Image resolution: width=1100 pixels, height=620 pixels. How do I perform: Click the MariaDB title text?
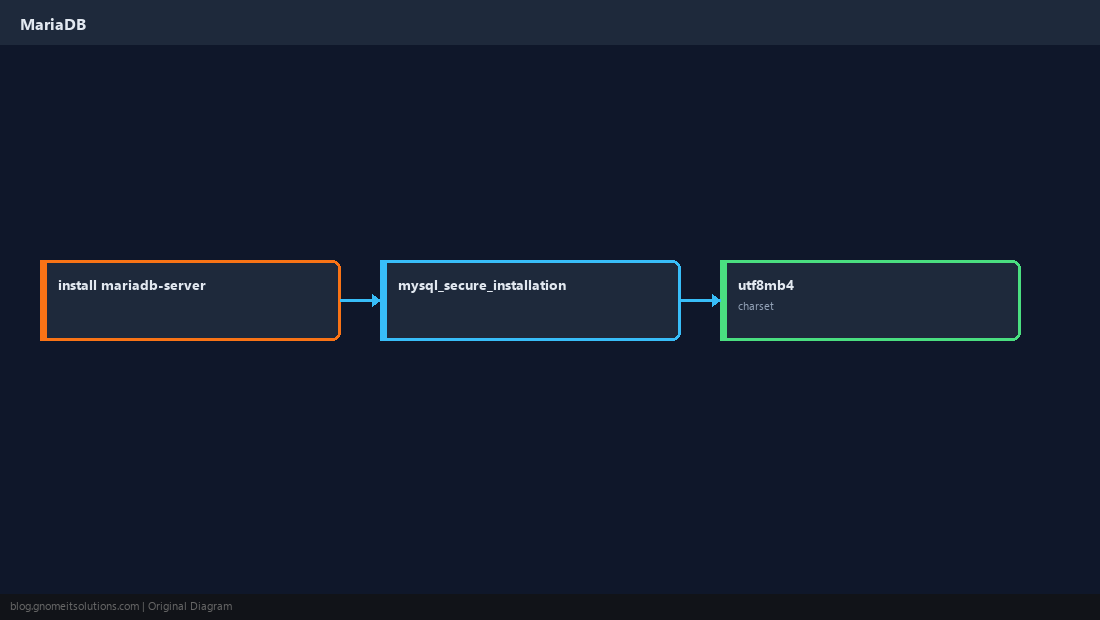53,25
